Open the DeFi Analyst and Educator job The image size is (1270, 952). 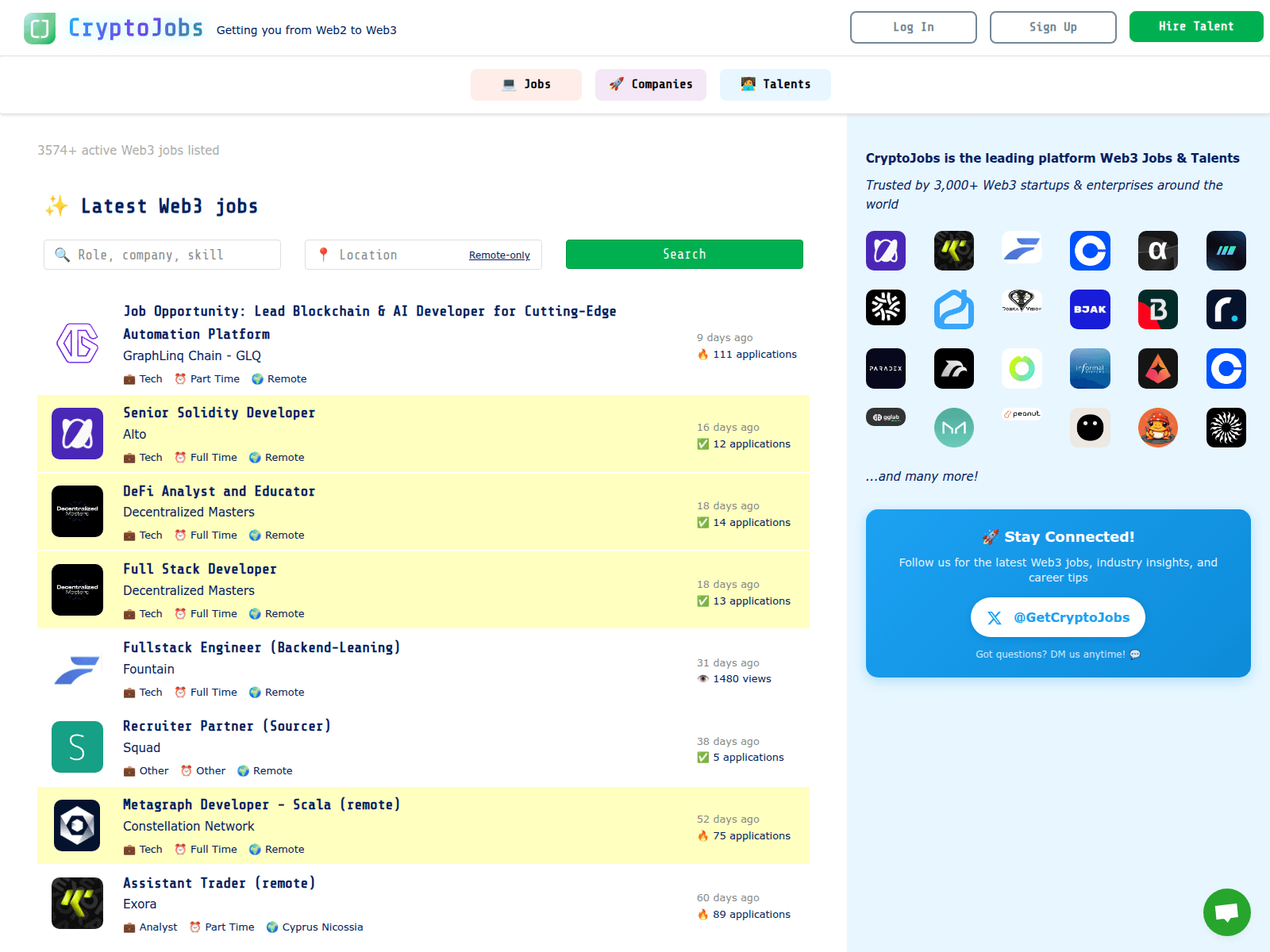219,491
